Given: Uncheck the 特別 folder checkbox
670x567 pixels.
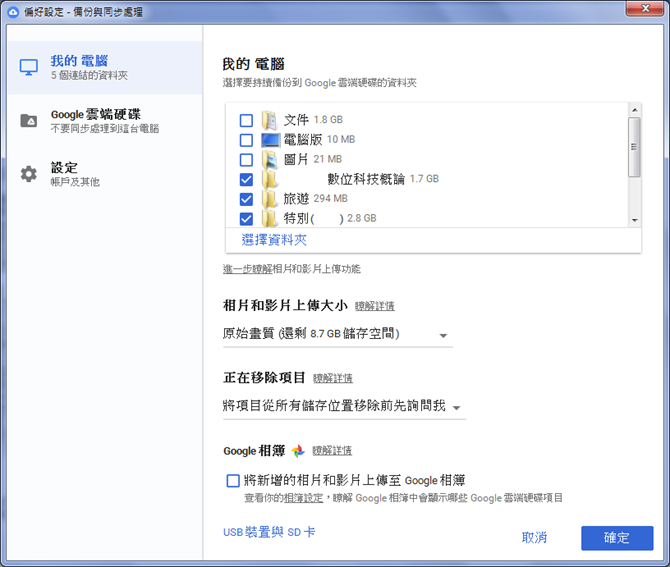Looking at the screenshot, I should pyautogui.click(x=246, y=219).
